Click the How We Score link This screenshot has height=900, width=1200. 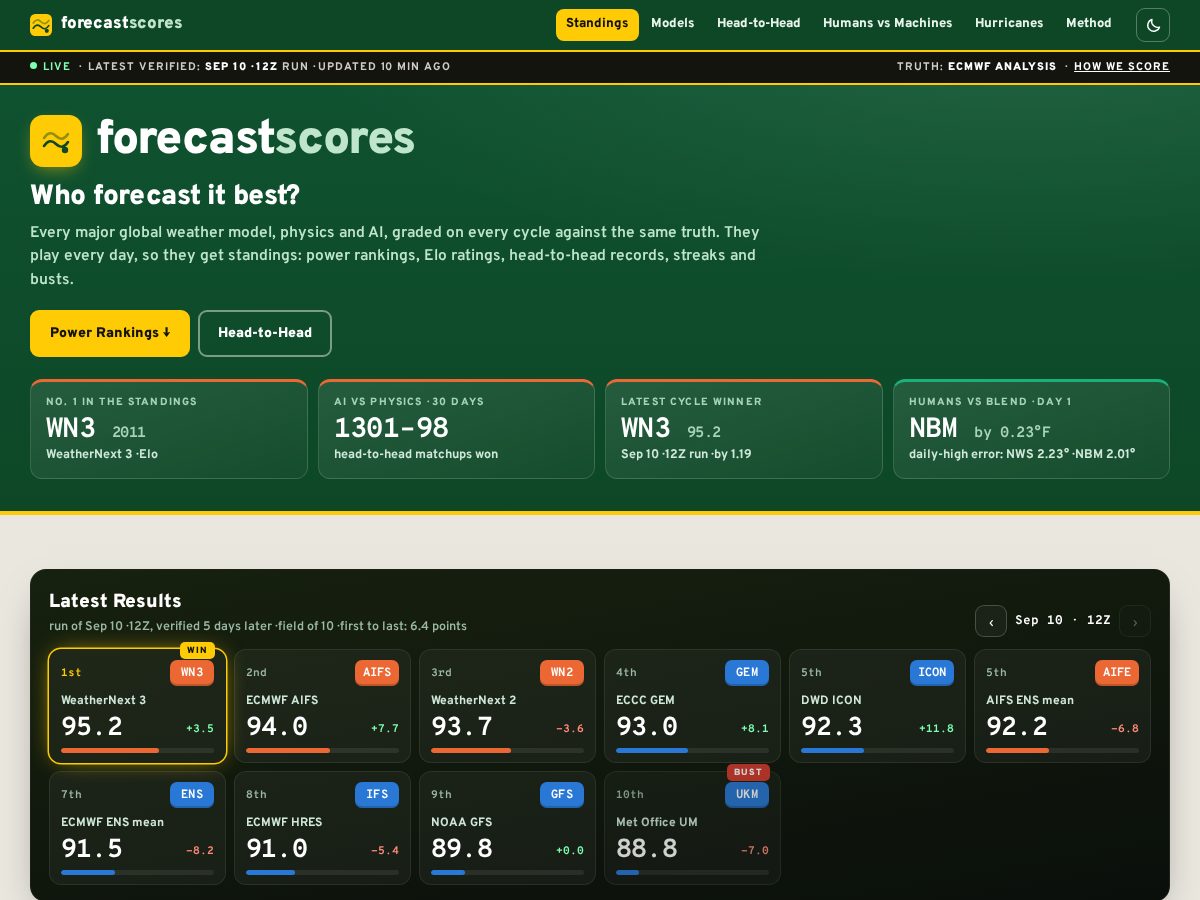[1122, 67]
